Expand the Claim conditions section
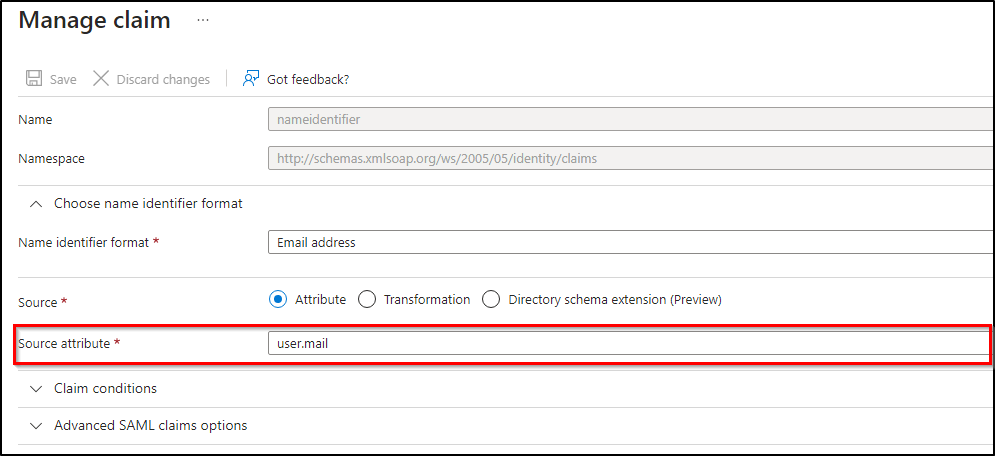The height and width of the screenshot is (456, 995). click(x=105, y=388)
